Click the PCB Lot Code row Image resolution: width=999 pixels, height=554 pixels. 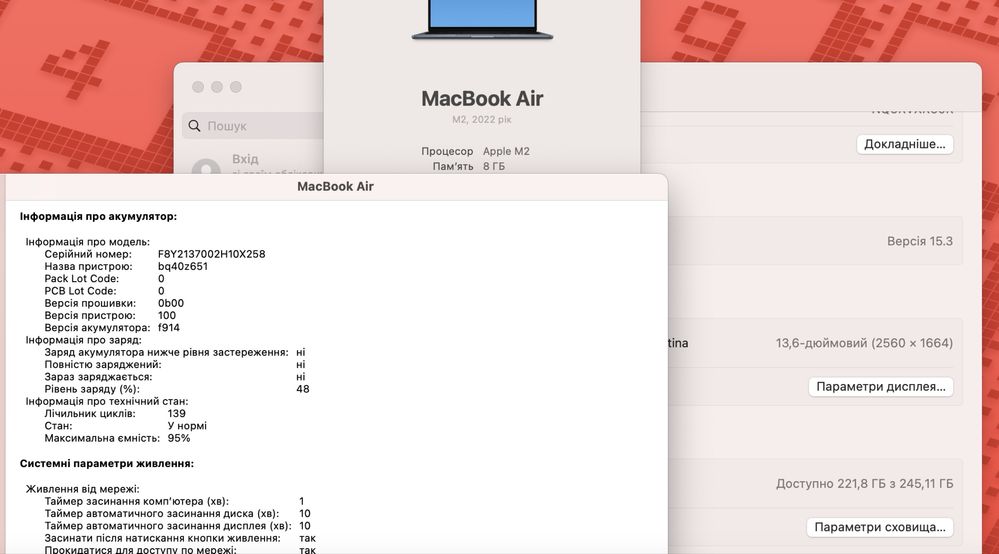(104, 290)
